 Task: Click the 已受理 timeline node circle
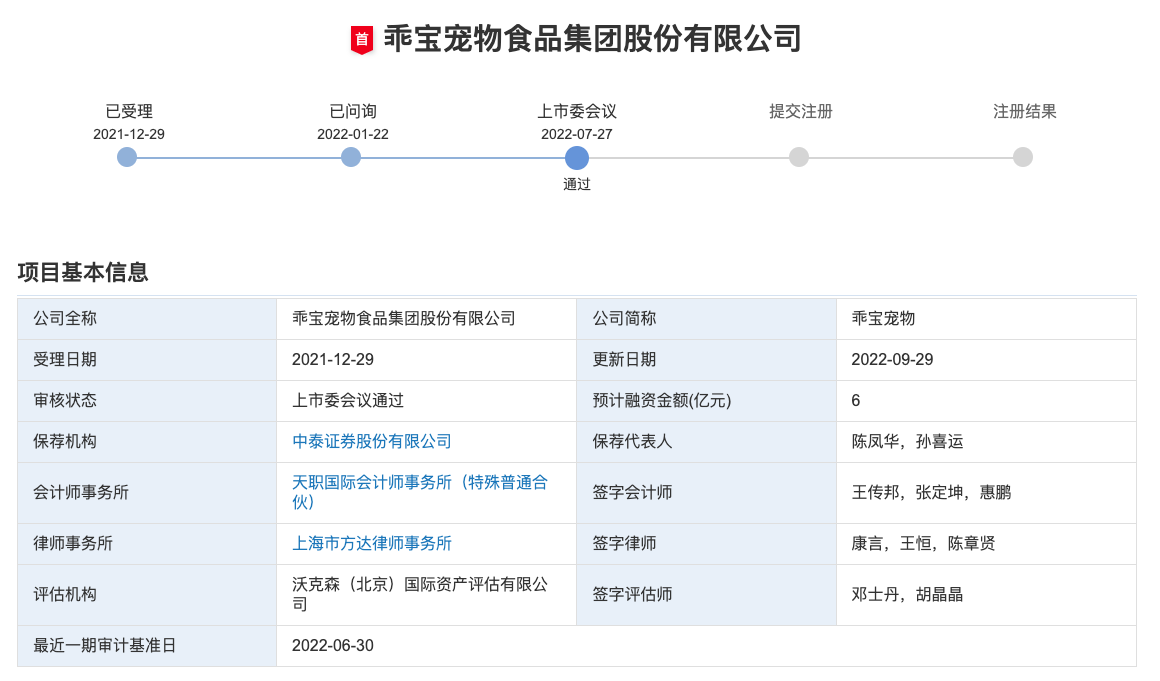pyautogui.click(x=127, y=157)
